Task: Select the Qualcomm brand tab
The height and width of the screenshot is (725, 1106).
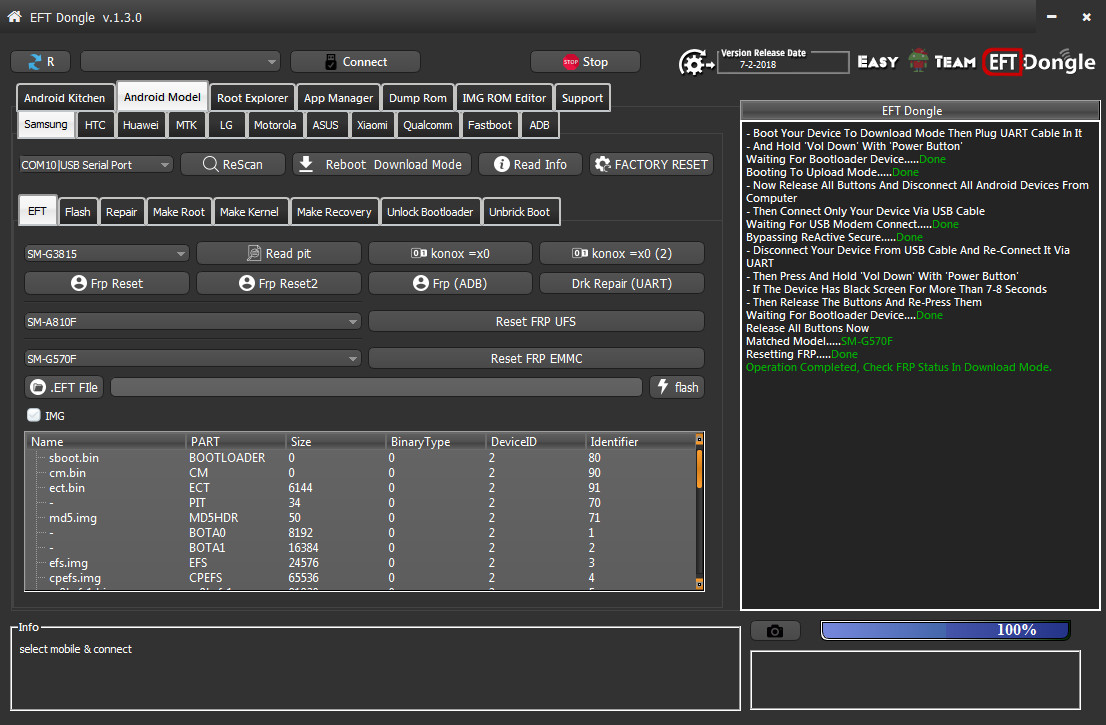Action: [x=427, y=125]
